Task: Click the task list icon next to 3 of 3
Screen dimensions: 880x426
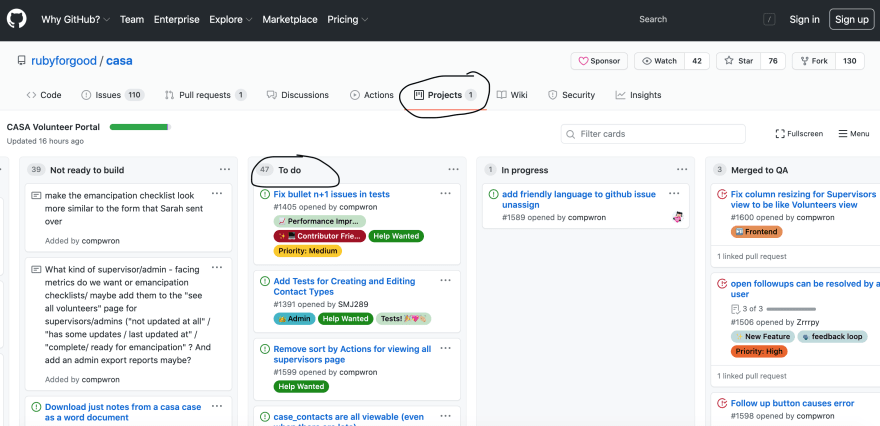Action: point(735,309)
